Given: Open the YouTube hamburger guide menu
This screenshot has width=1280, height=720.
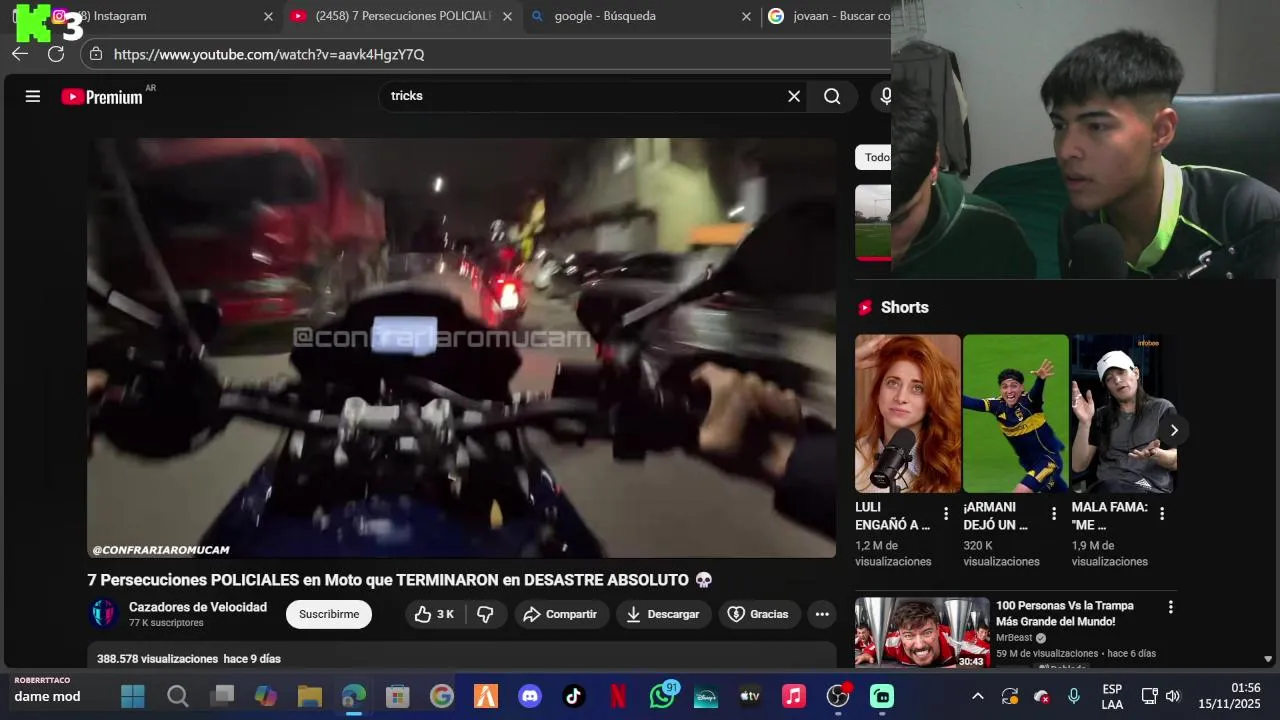Looking at the screenshot, I should pyautogui.click(x=33, y=96).
